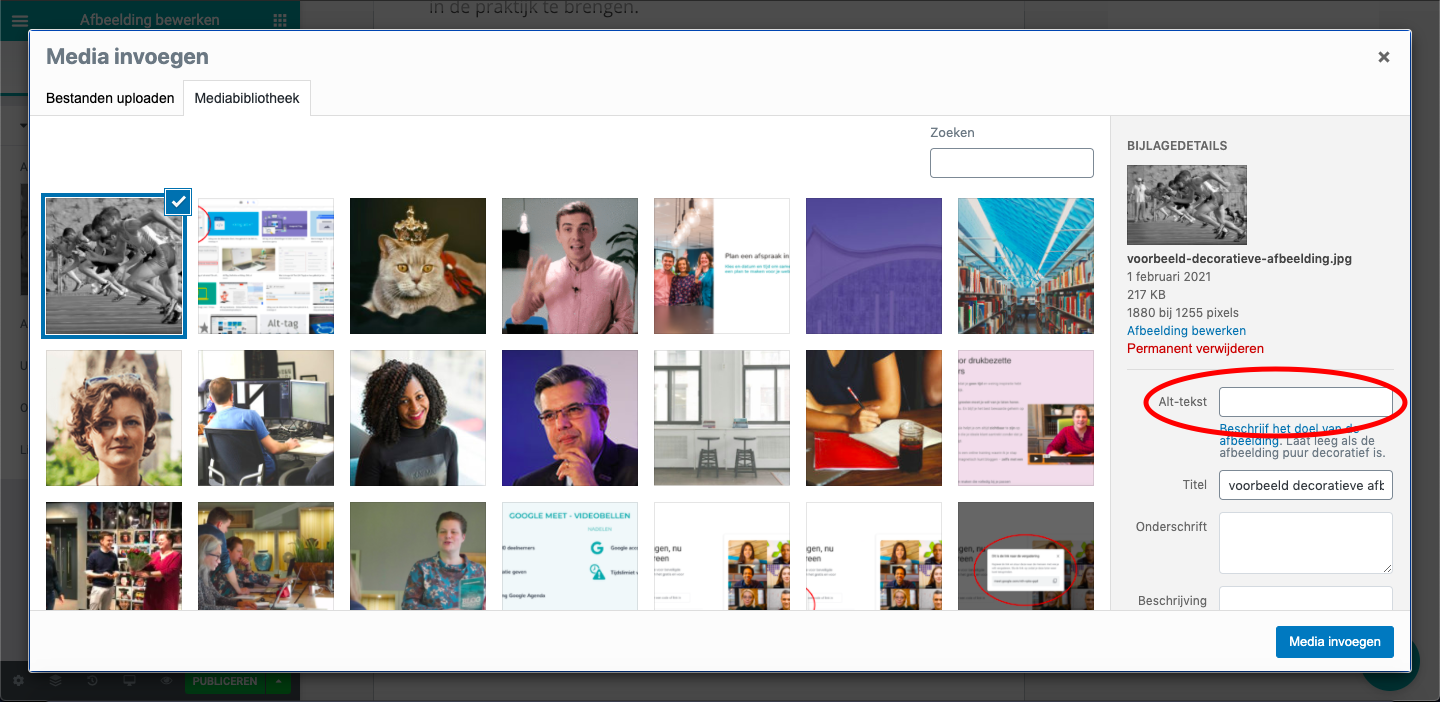
Task: Open the Elementor hamburger menu
Action: pos(20,20)
